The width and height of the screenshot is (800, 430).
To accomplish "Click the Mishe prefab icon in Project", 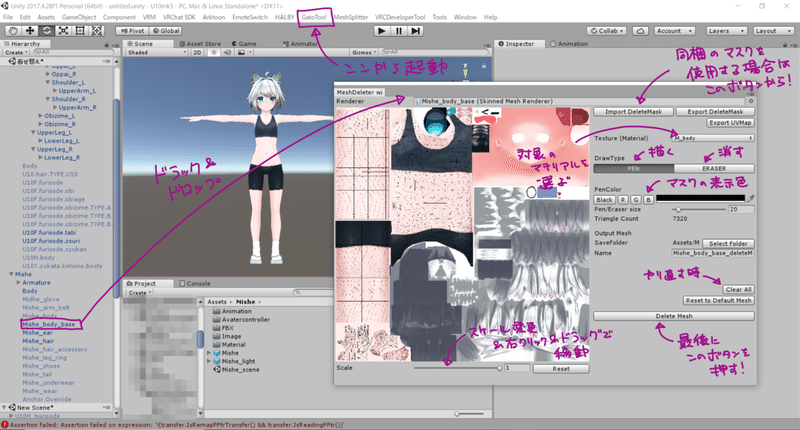I will click(x=217, y=352).
